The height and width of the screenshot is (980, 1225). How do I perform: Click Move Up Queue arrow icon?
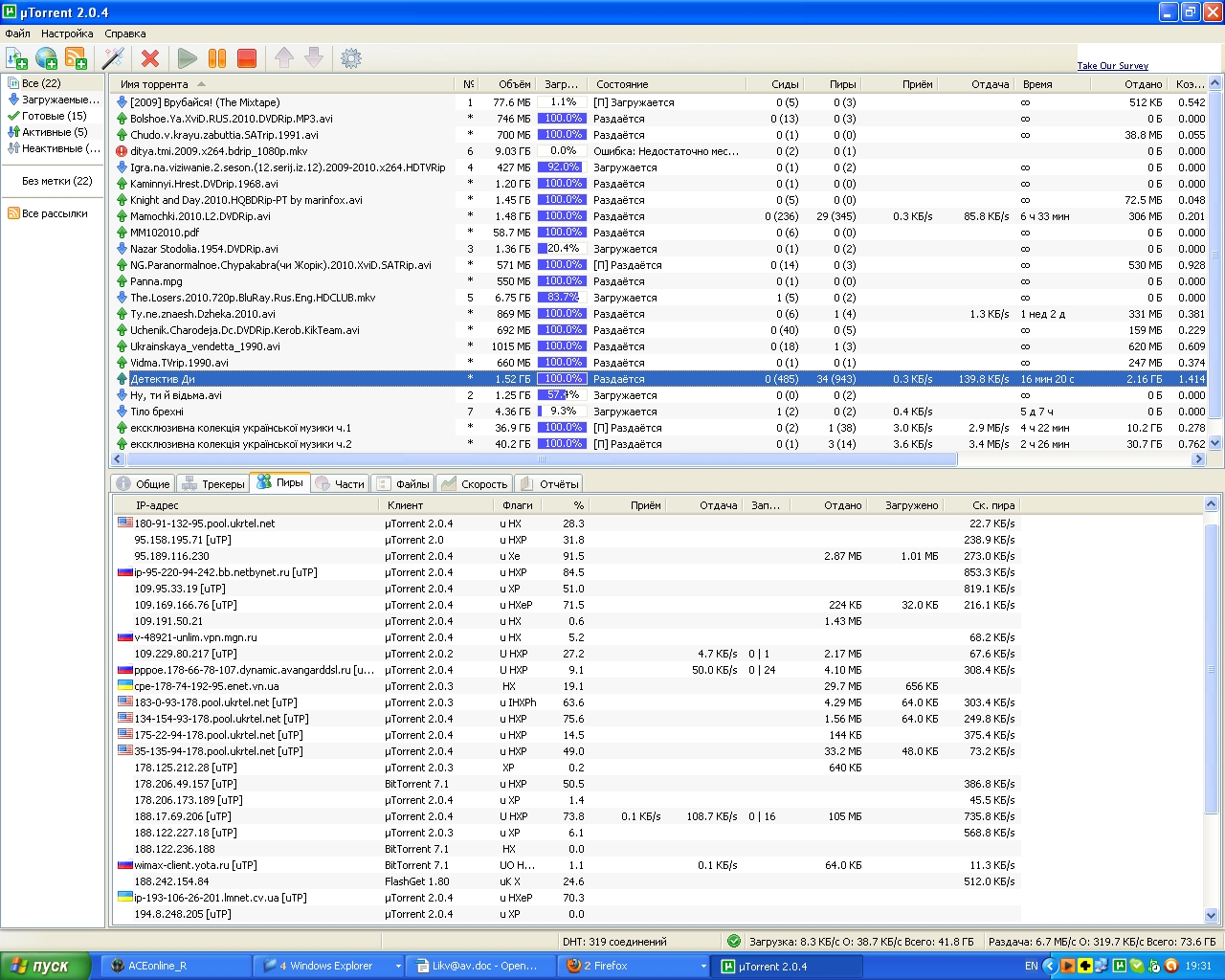click(x=284, y=58)
